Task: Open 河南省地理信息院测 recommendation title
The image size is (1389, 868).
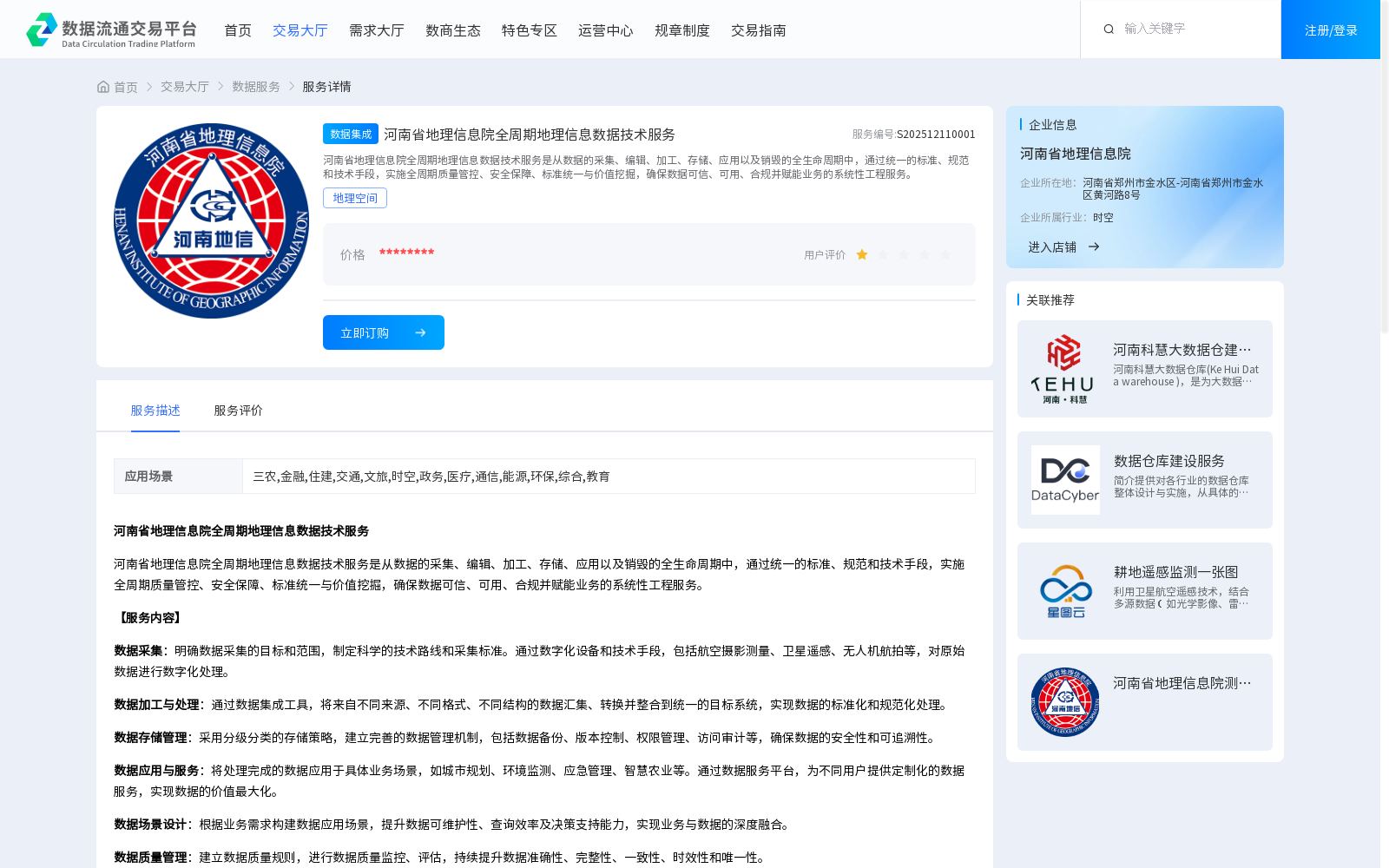Action: [1182, 682]
